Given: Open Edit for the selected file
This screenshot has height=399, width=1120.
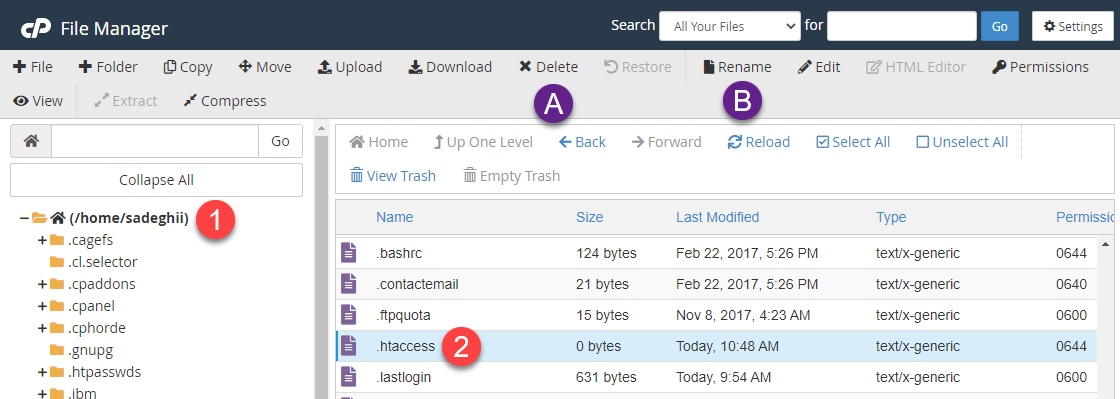Looking at the screenshot, I should coord(819,67).
